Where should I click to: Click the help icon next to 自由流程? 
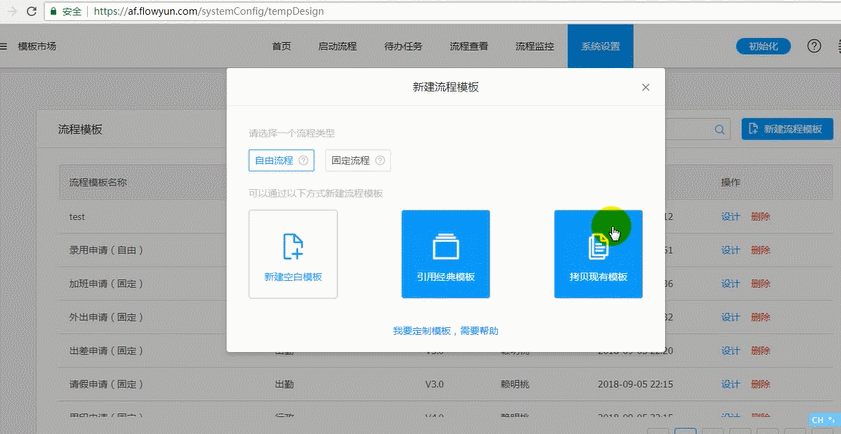pyautogui.click(x=303, y=160)
